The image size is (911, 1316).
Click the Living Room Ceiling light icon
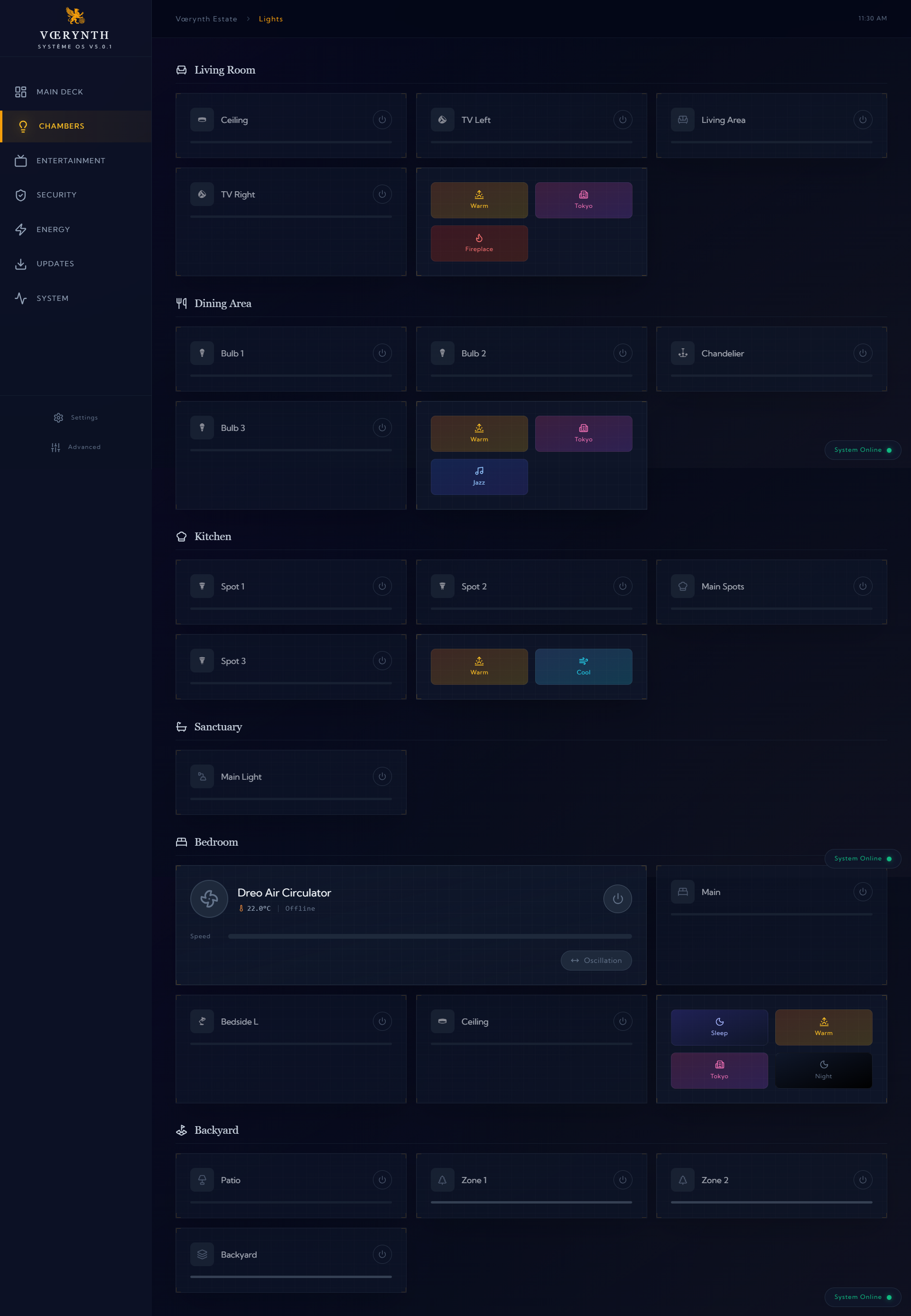202,120
